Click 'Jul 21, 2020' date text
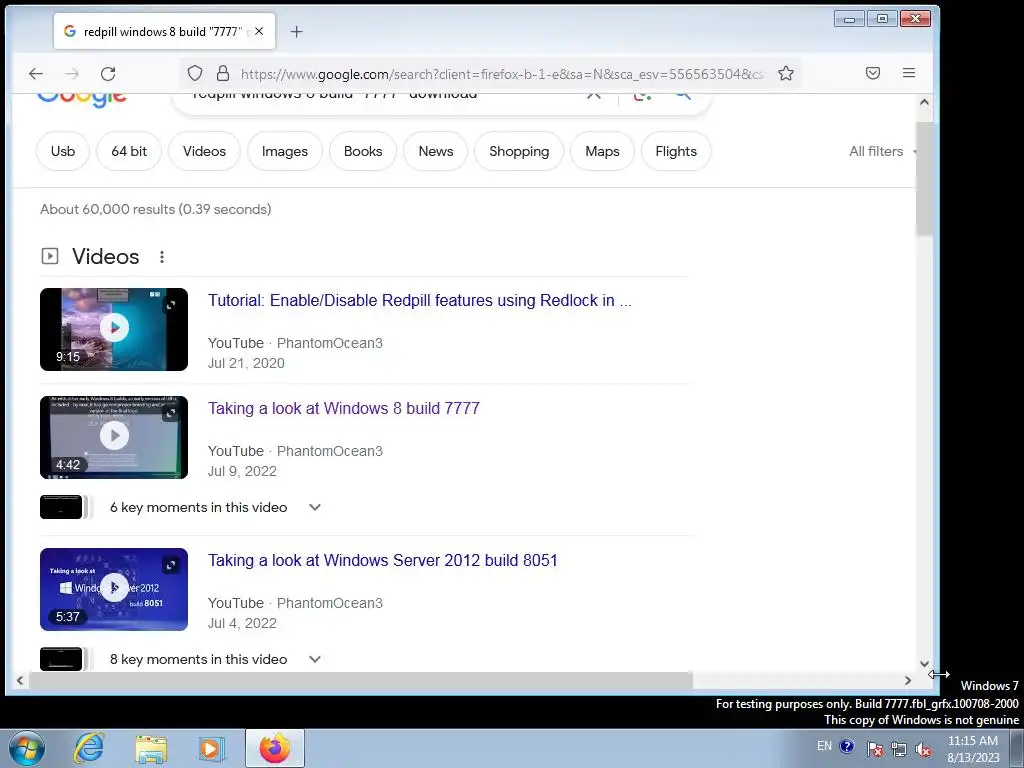The width and height of the screenshot is (1024, 768). click(x=246, y=363)
